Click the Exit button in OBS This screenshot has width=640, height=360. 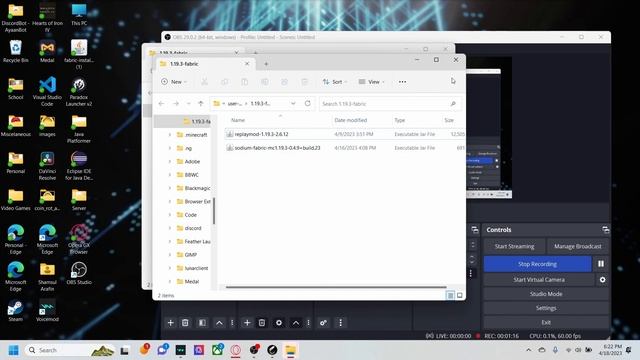(x=546, y=322)
